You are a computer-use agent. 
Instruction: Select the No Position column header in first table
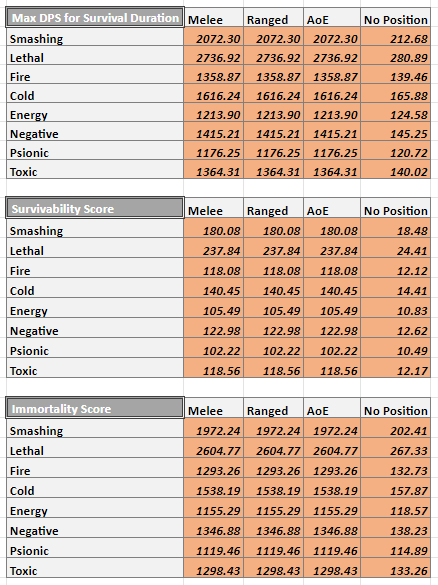[x=395, y=19]
